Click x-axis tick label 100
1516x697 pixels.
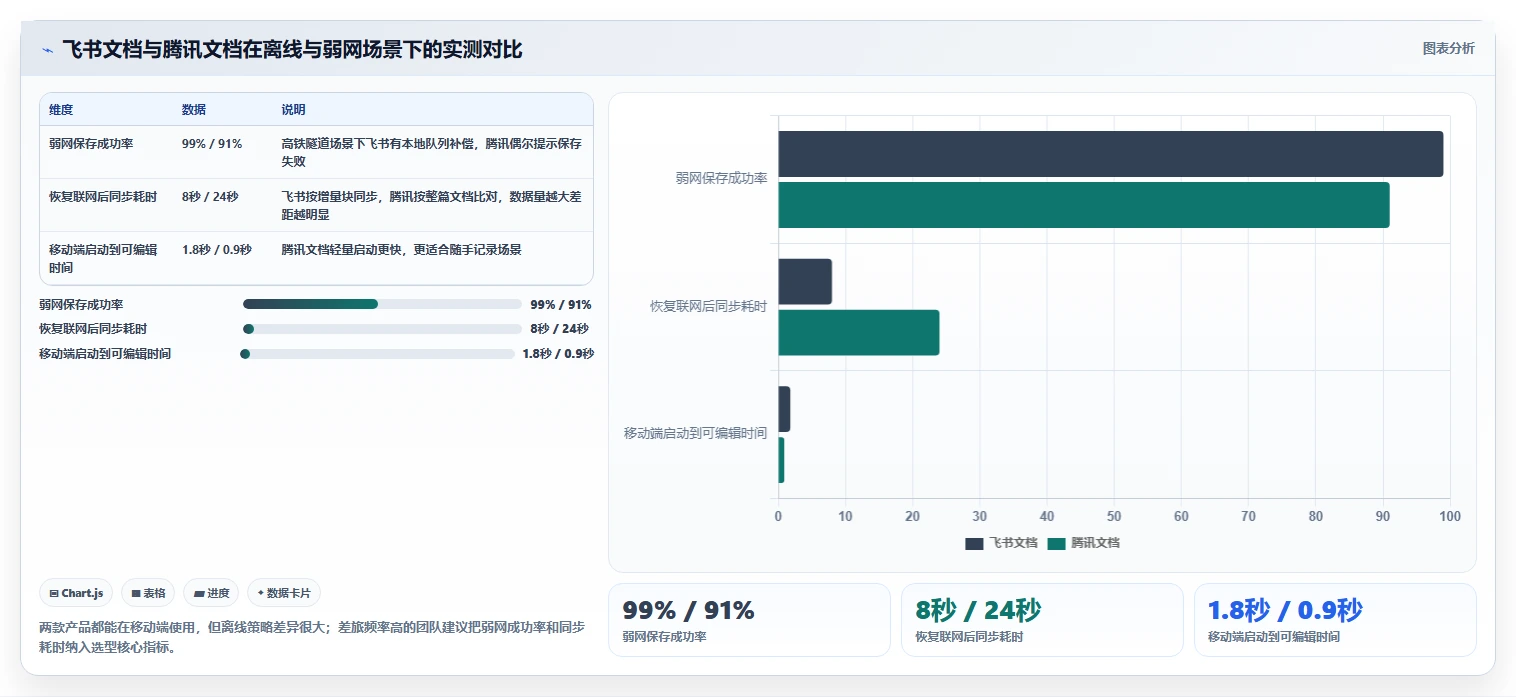coord(1450,516)
